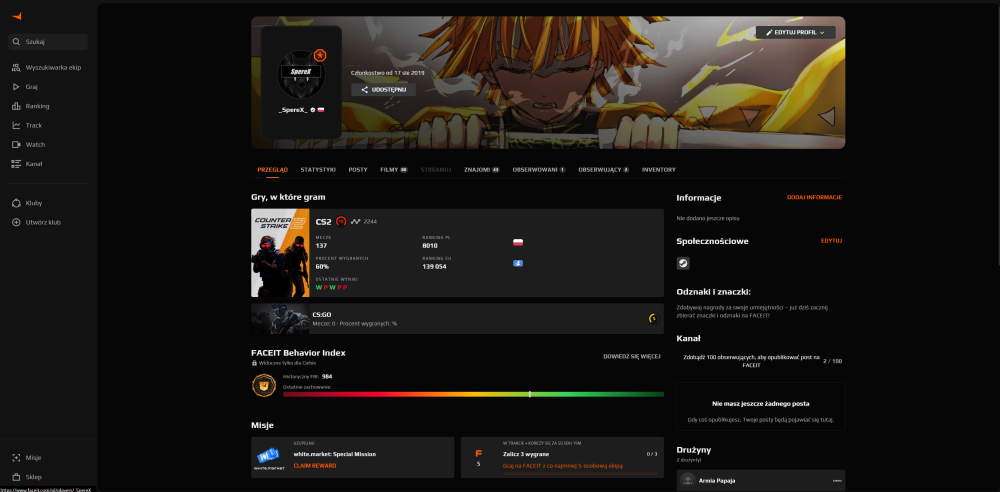Click the page vertical scrollbar
The image size is (1000, 492).
point(997,134)
